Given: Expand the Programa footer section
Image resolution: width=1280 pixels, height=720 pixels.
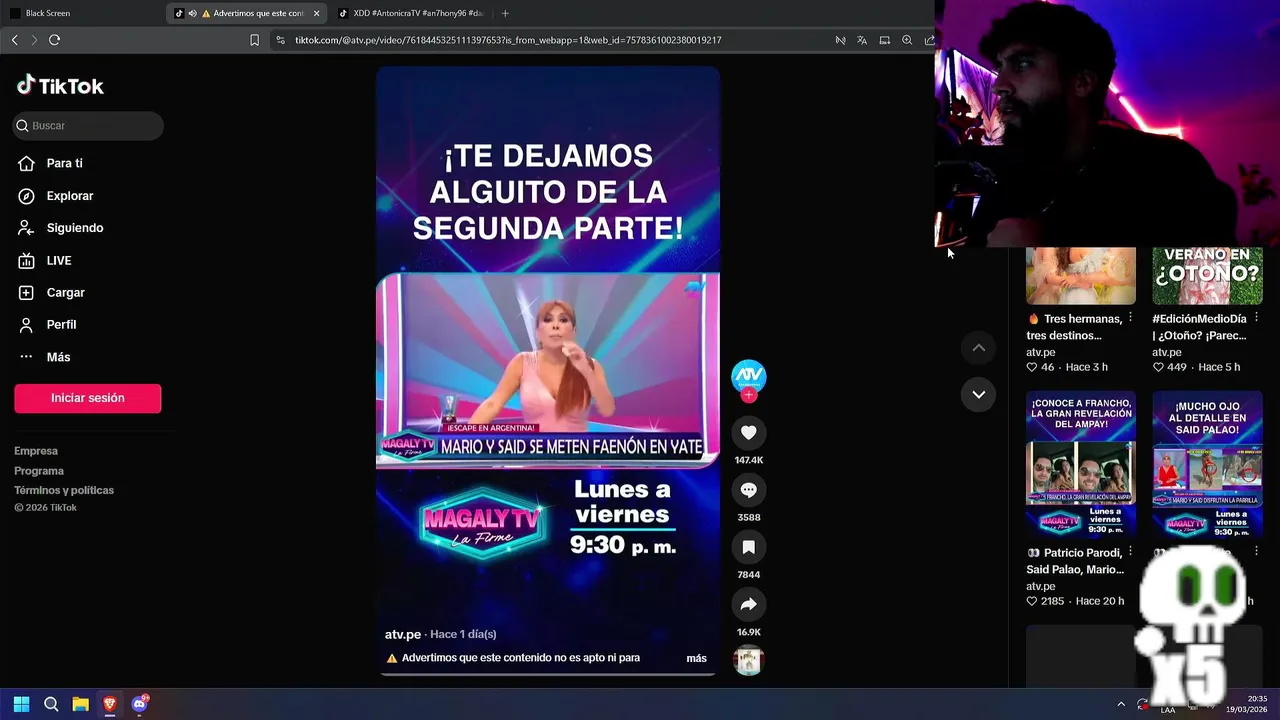Looking at the screenshot, I should click(39, 471).
